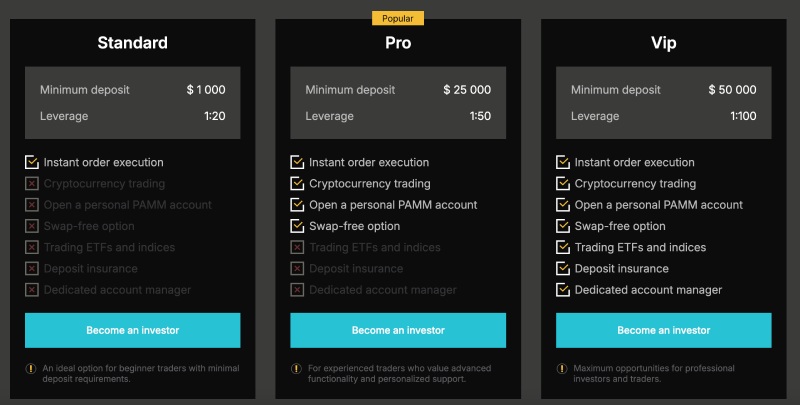Toggle Standard's Instant order execution checkbox
800x405 pixels.
coord(32,162)
